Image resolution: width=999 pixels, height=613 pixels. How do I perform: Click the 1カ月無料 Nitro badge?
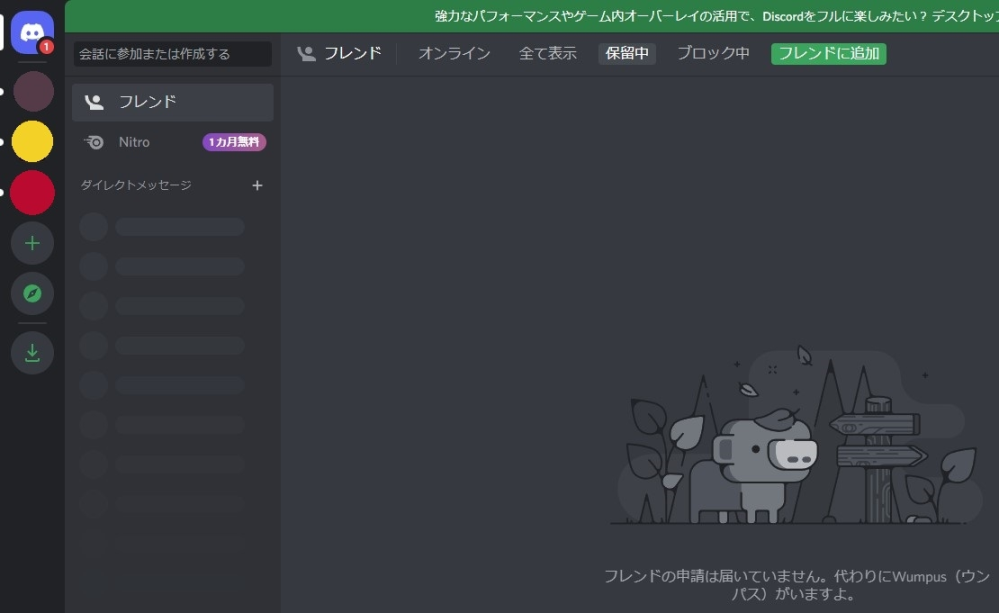click(x=234, y=142)
